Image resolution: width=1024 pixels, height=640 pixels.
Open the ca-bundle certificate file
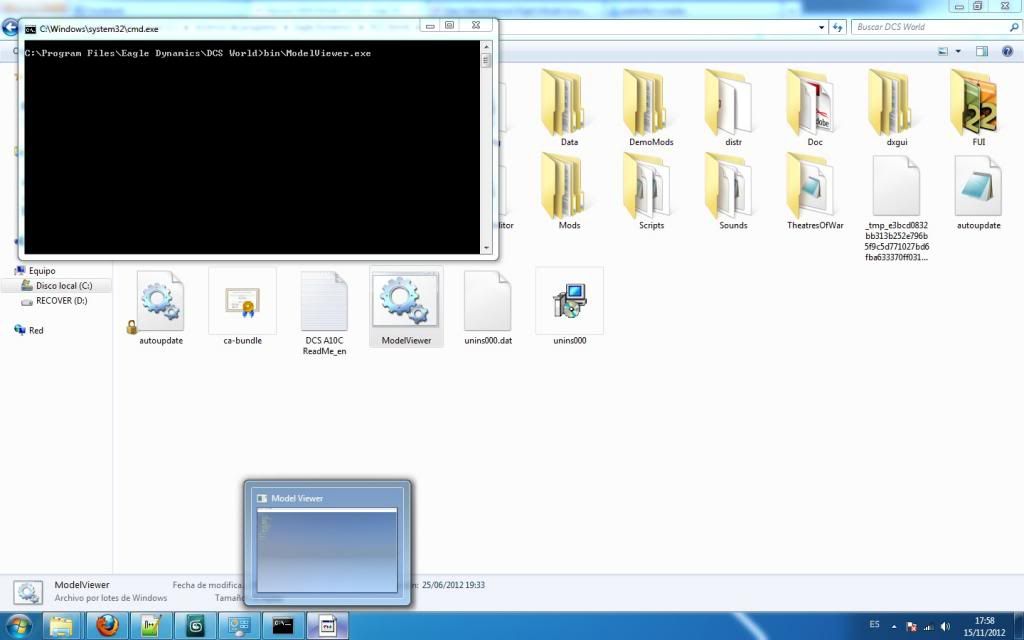[x=242, y=300]
